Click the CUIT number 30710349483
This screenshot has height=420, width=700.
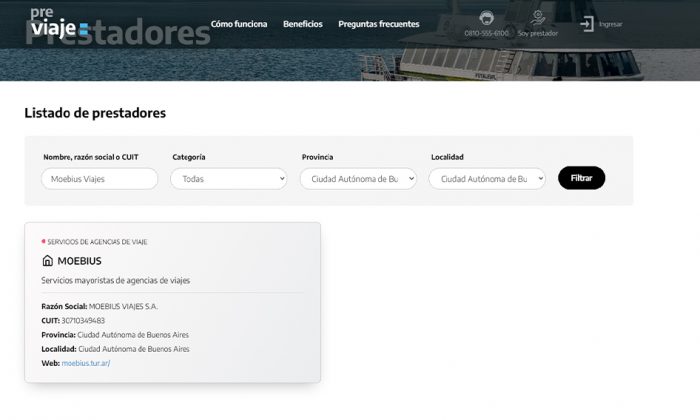83,320
